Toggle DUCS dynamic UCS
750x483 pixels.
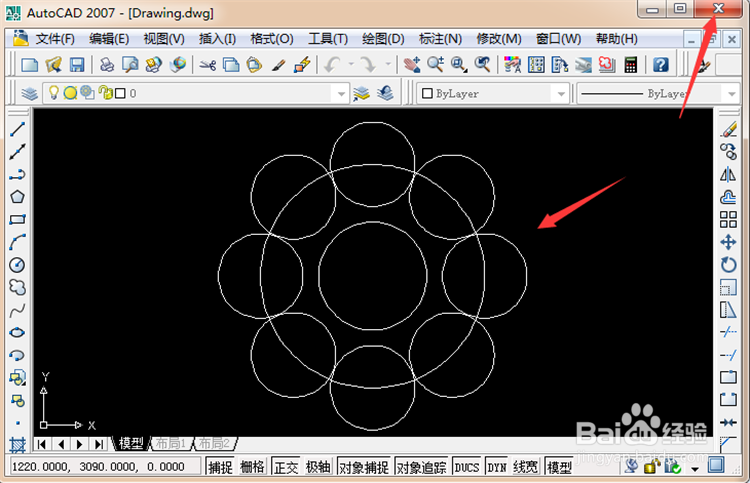(x=467, y=467)
